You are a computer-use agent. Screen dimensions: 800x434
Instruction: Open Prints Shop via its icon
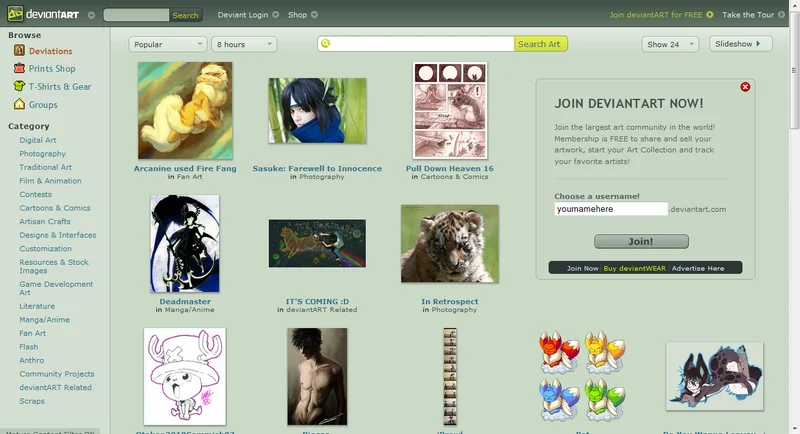click(x=18, y=68)
